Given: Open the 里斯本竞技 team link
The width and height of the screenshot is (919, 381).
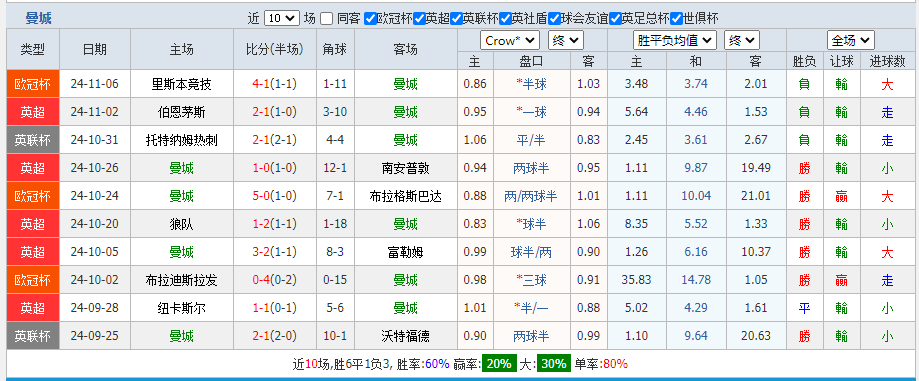Looking at the screenshot, I should click(x=181, y=84).
